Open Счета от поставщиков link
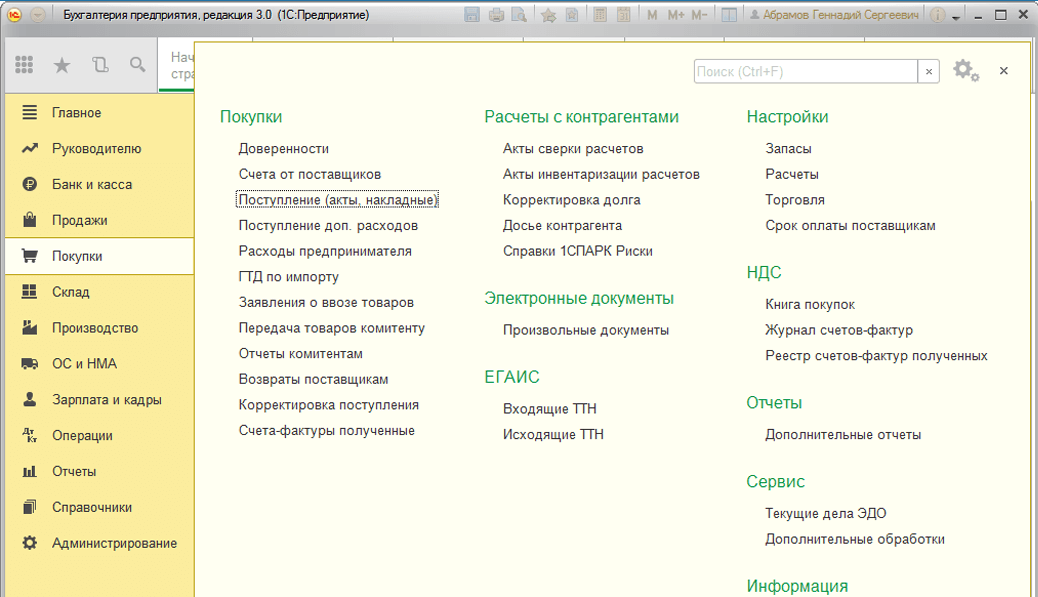This screenshot has height=597, width=1038. 310,174
